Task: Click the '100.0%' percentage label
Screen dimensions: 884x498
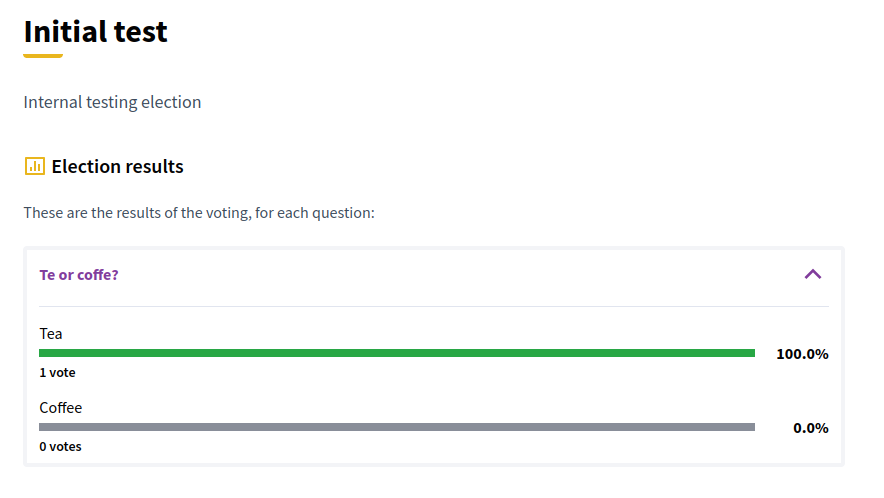Action: 802,354
